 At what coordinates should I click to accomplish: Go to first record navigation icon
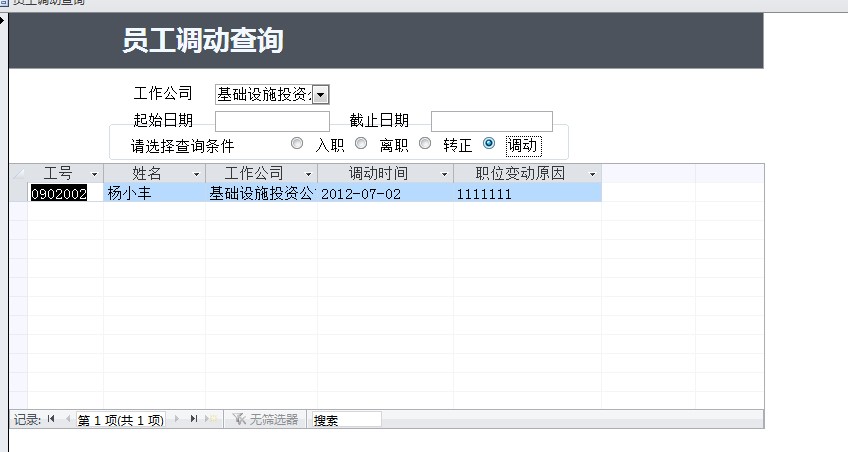coord(51,418)
